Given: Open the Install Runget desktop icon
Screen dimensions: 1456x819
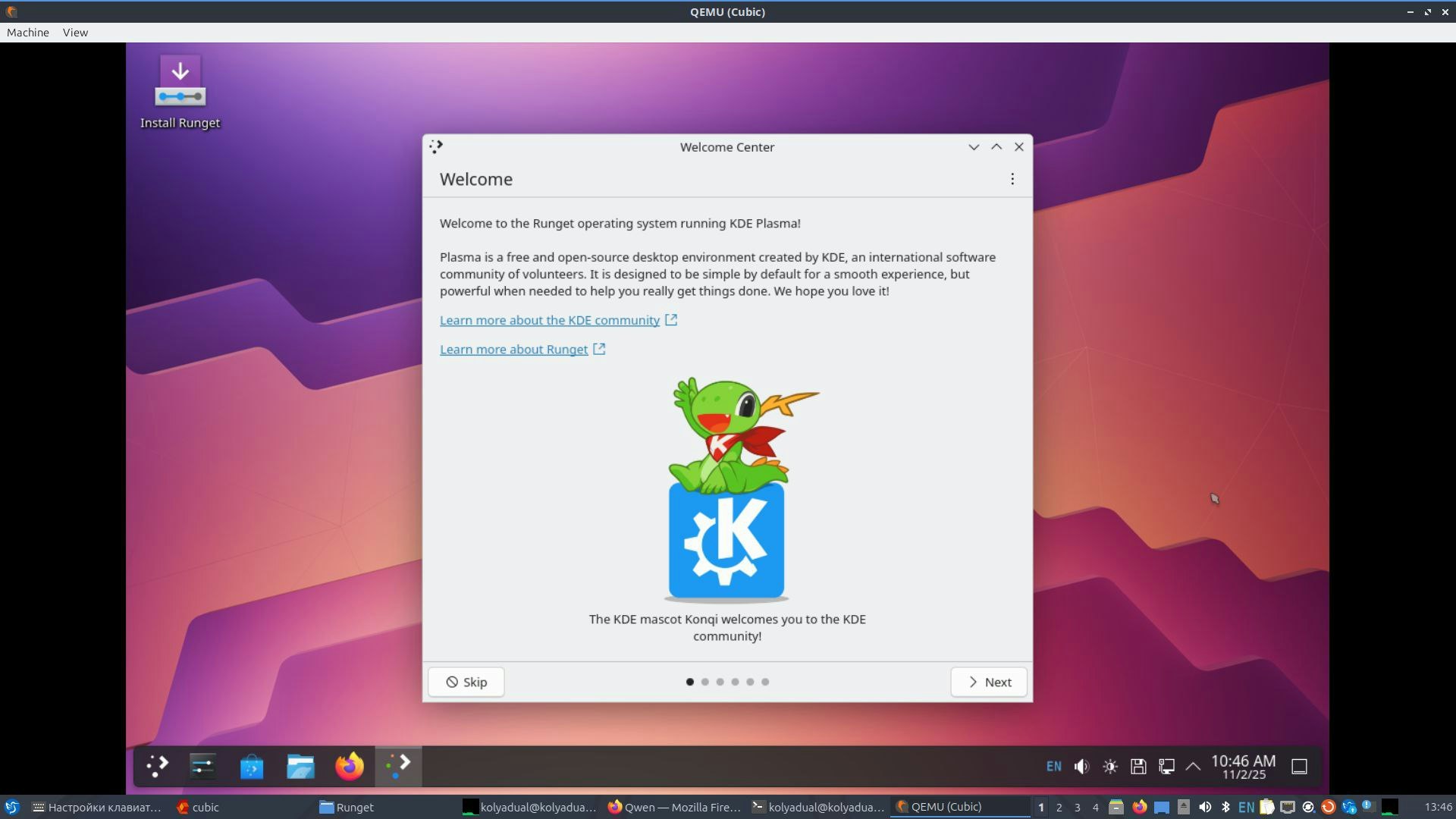Looking at the screenshot, I should (180, 92).
